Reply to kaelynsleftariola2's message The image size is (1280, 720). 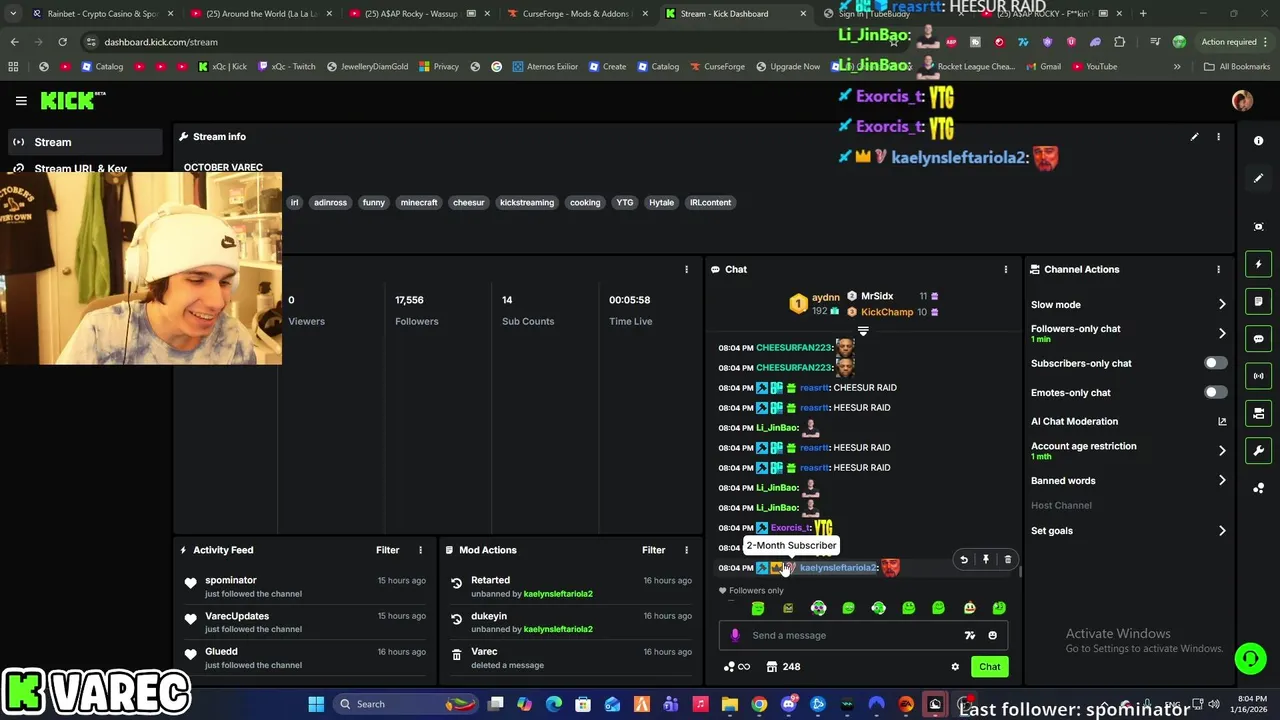tap(964, 560)
